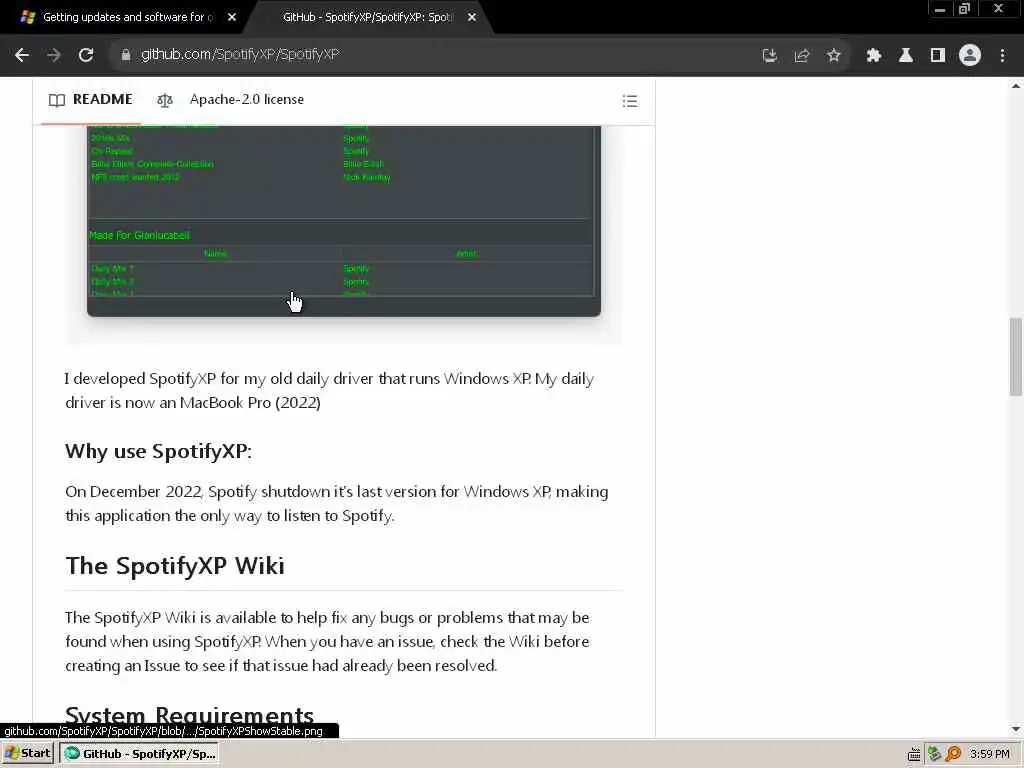Screen dimensions: 1024x768
Task: Click the orange magnifier tray icon
Action: click(953, 754)
